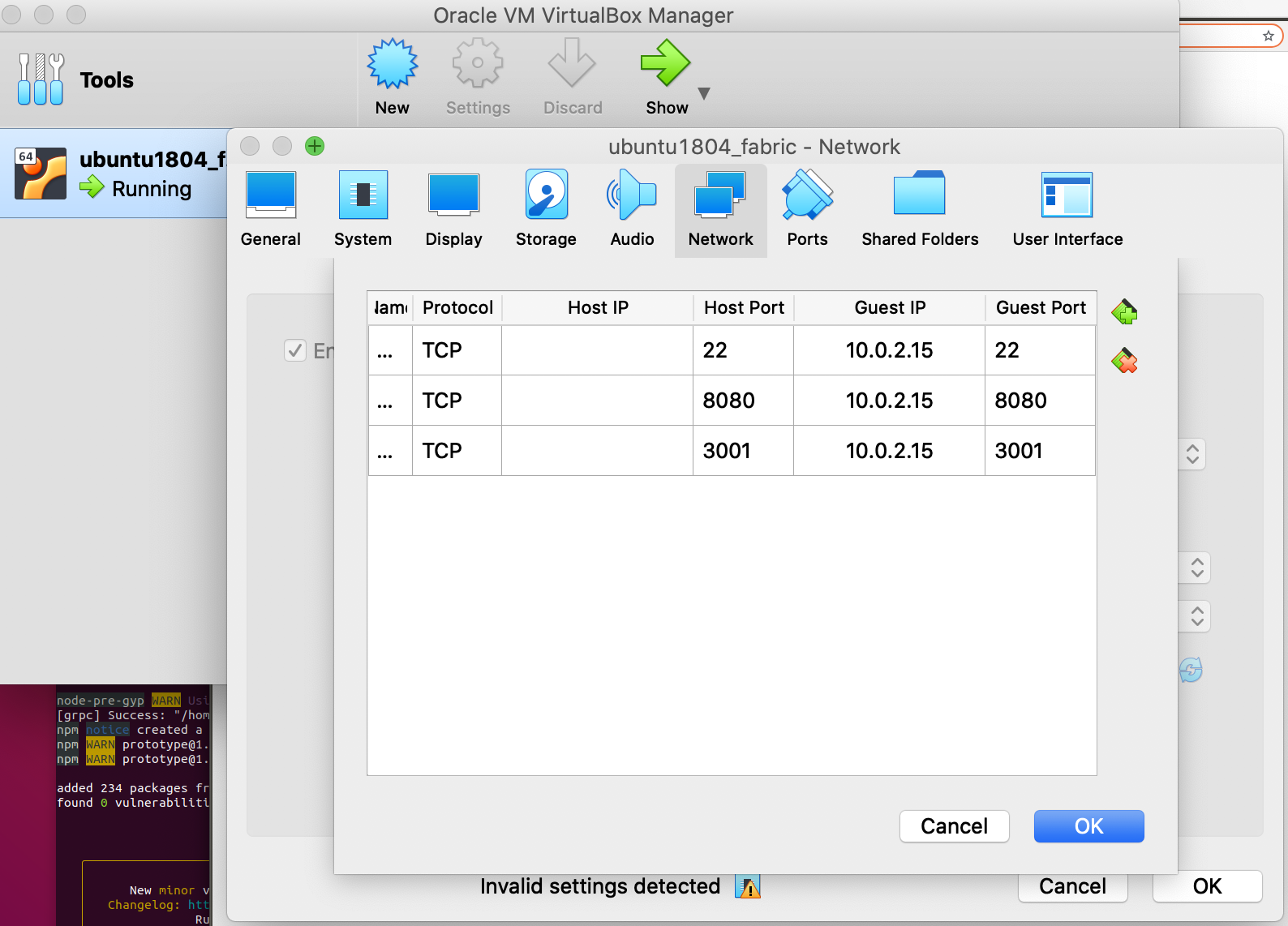Switch to the Storage settings tab
Screen dimensions: 1288x926
(x=547, y=209)
